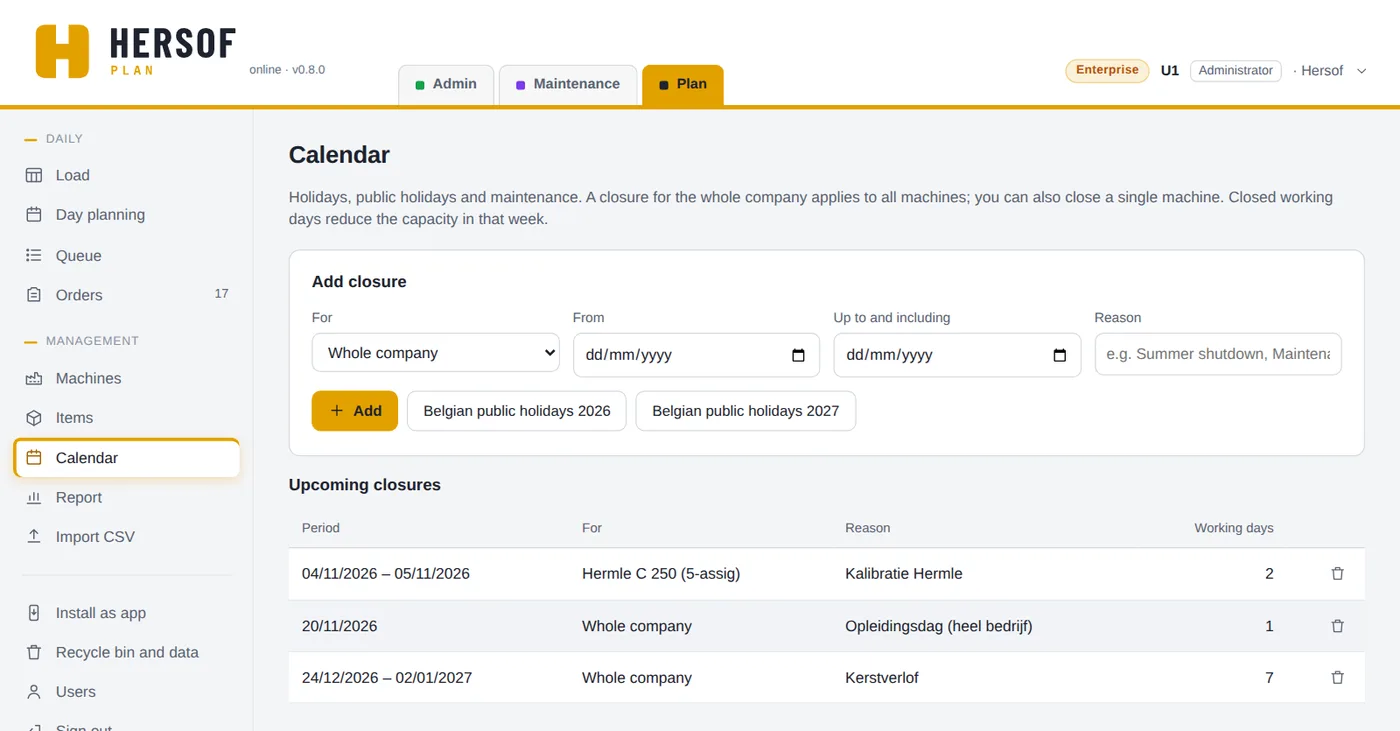Click period 24/12/2026 – 02/01/2027
Screen dimensions: 1400x731
click(x=387, y=678)
